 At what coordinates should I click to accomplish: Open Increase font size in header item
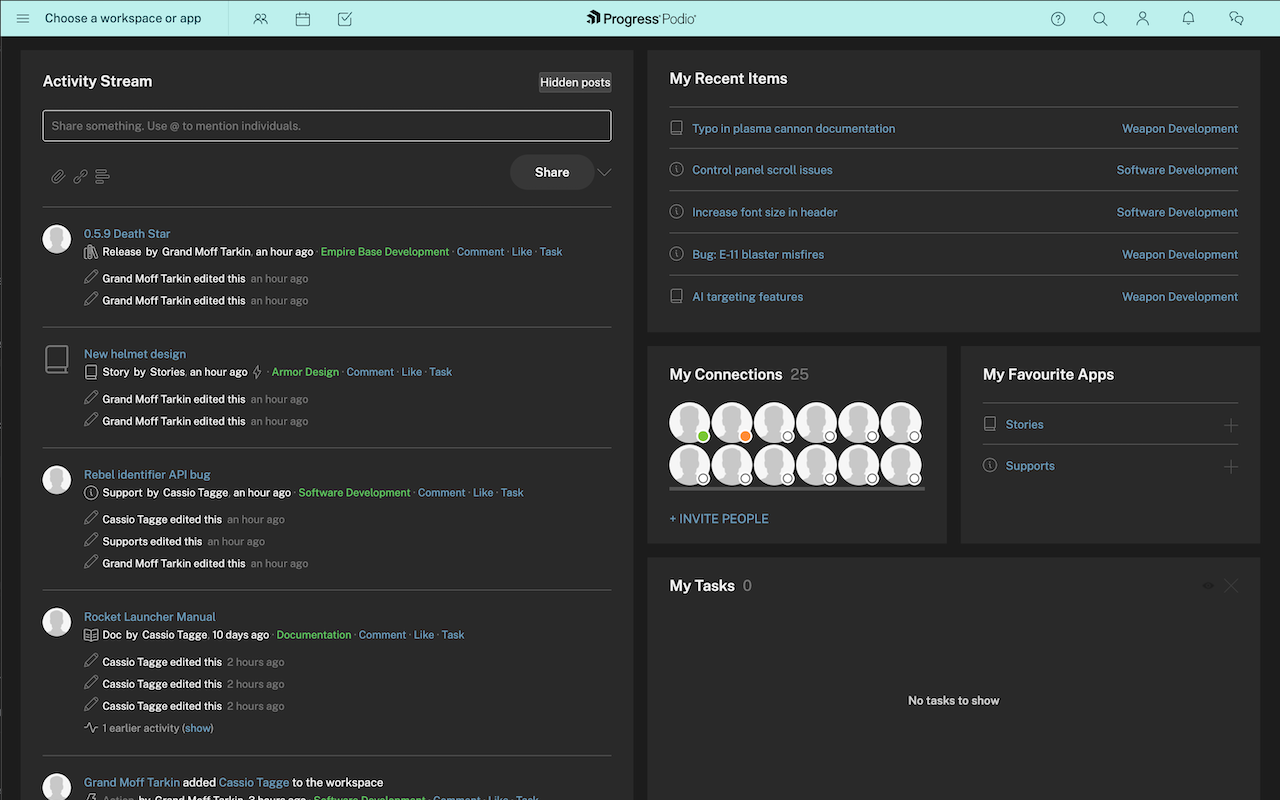765,212
